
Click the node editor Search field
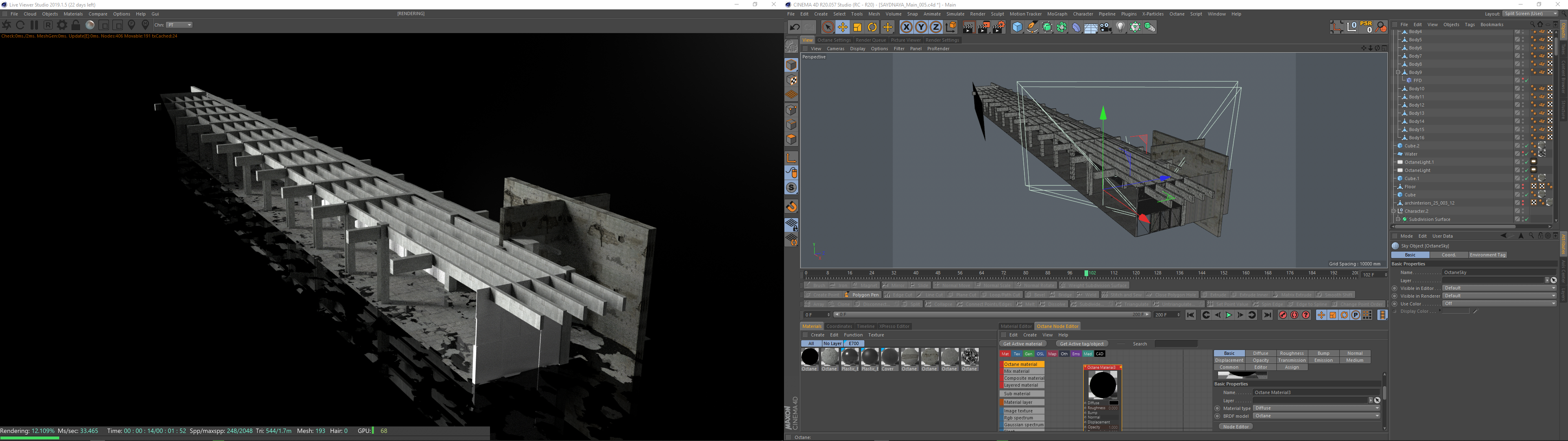tap(1176, 343)
